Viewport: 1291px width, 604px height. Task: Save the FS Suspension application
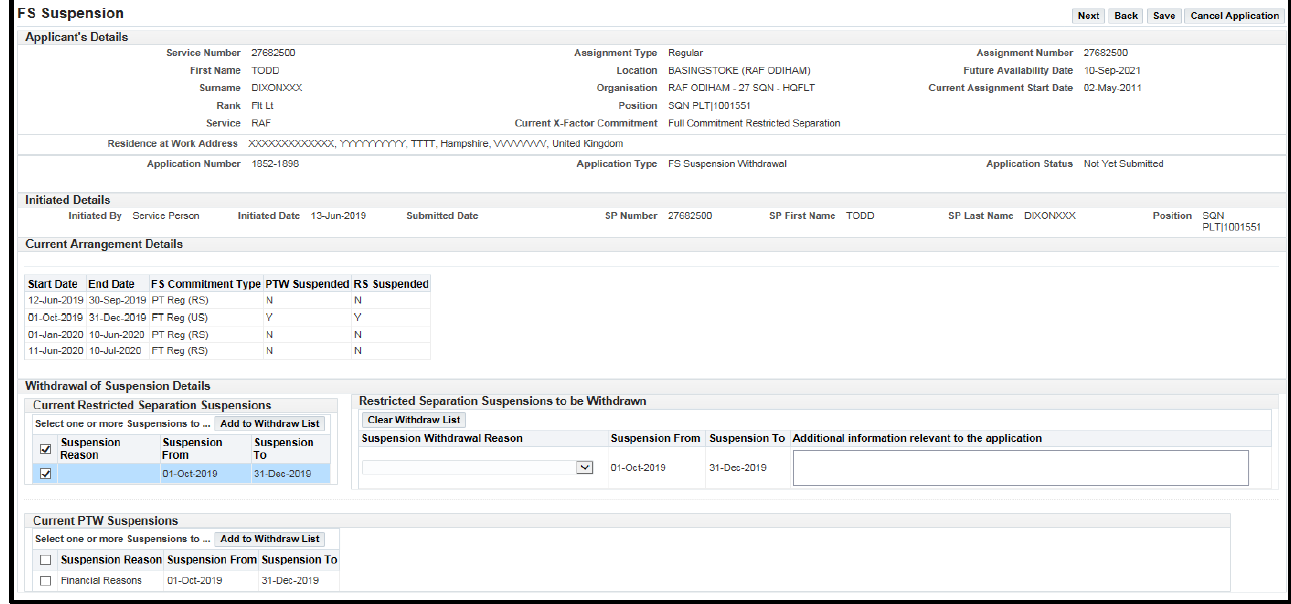(x=1164, y=16)
